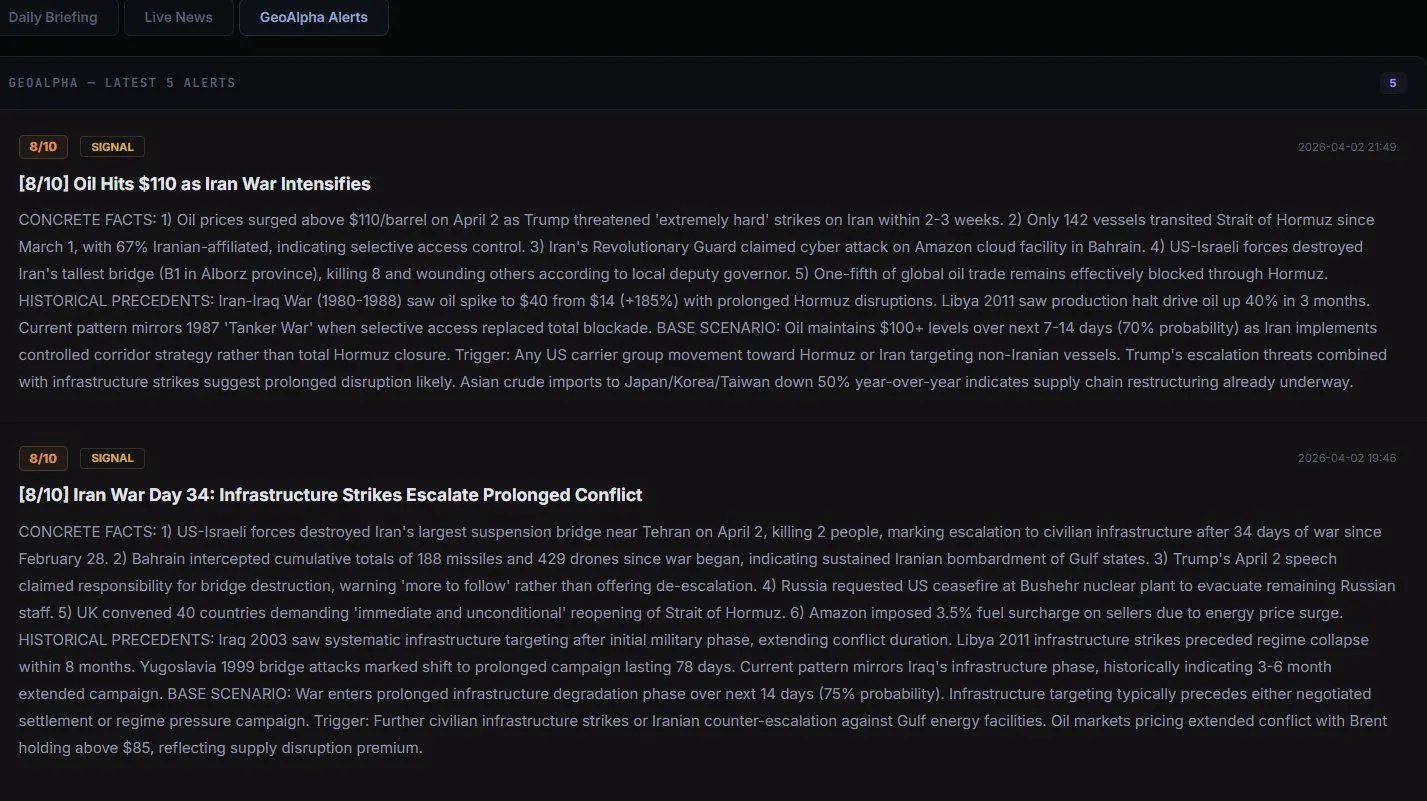The width and height of the screenshot is (1427, 801).
Task: Click the SIGNAL tag on the first alert
Action: 111,146
